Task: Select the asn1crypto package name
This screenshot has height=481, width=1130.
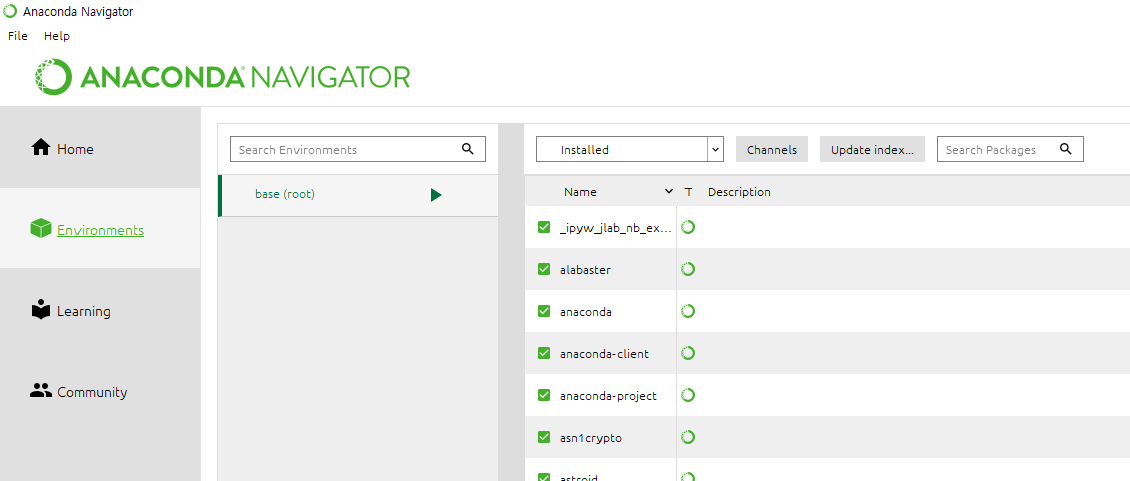Action: (590, 438)
